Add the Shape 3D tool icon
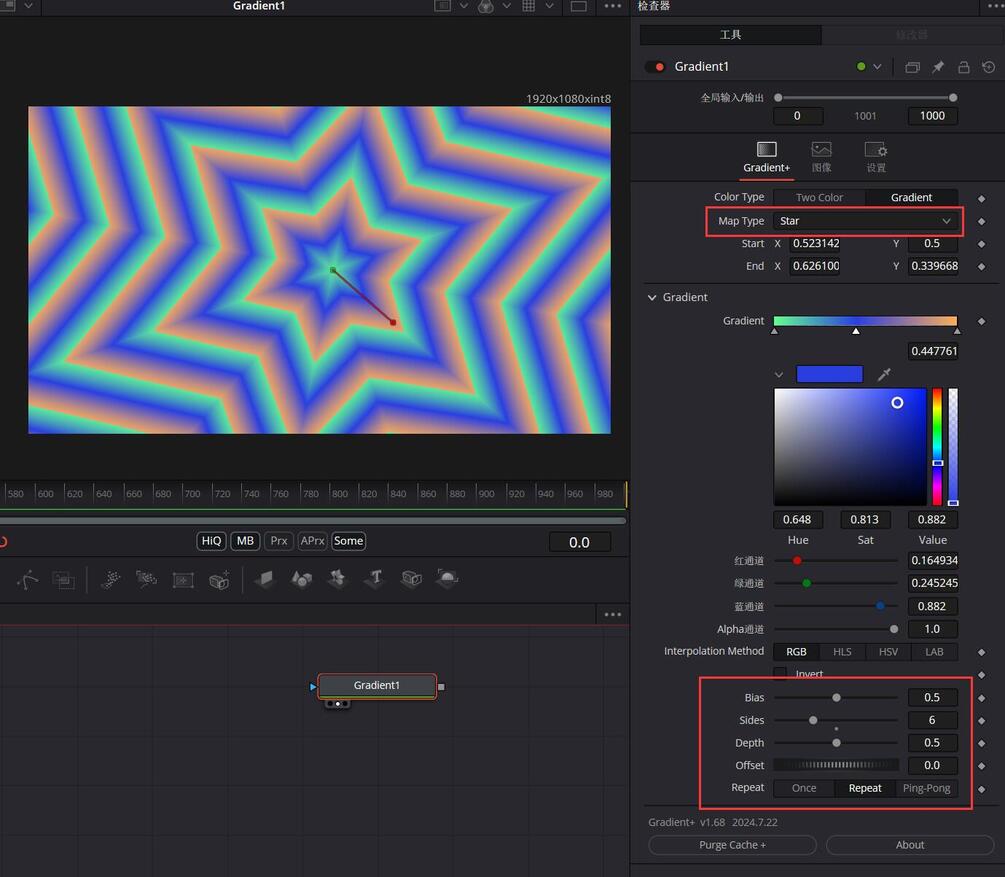 [x=301, y=580]
